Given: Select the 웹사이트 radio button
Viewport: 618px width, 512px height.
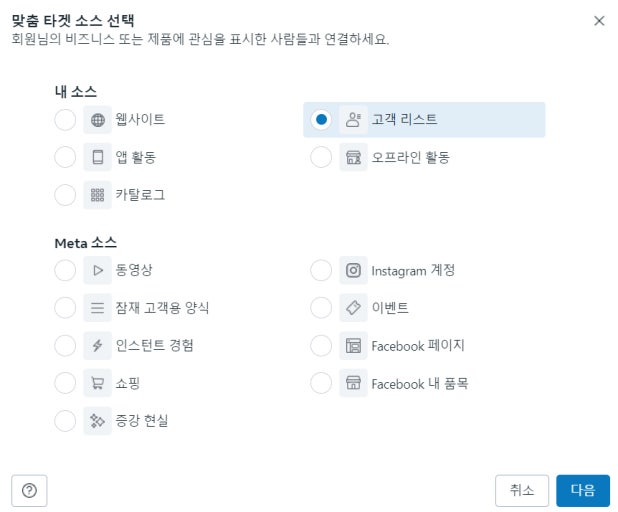Looking at the screenshot, I should tap(65, 120).
